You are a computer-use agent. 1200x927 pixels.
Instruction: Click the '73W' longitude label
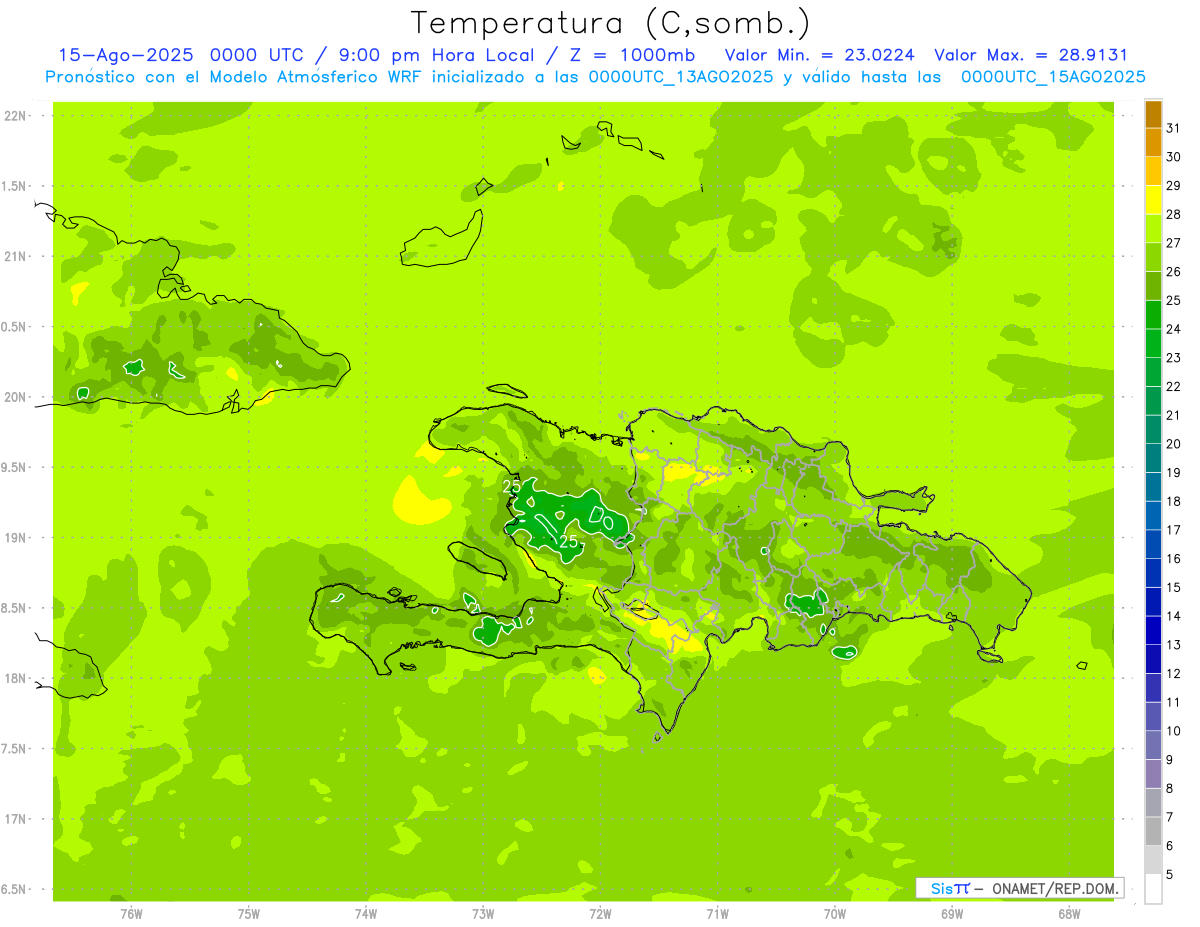(x=483, y=913)
